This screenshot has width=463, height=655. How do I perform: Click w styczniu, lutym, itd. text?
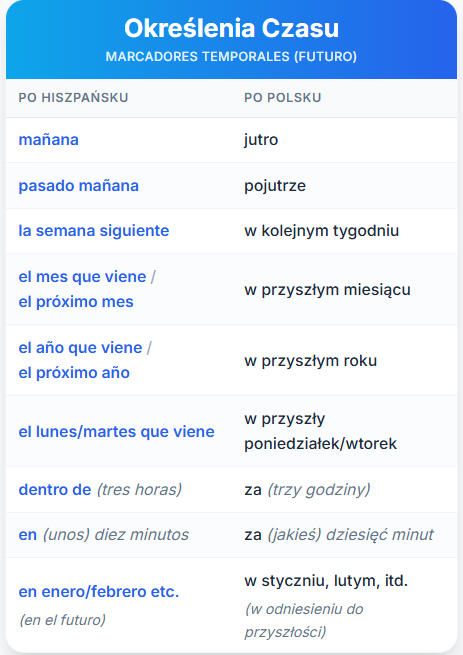[x=326, y=581]
